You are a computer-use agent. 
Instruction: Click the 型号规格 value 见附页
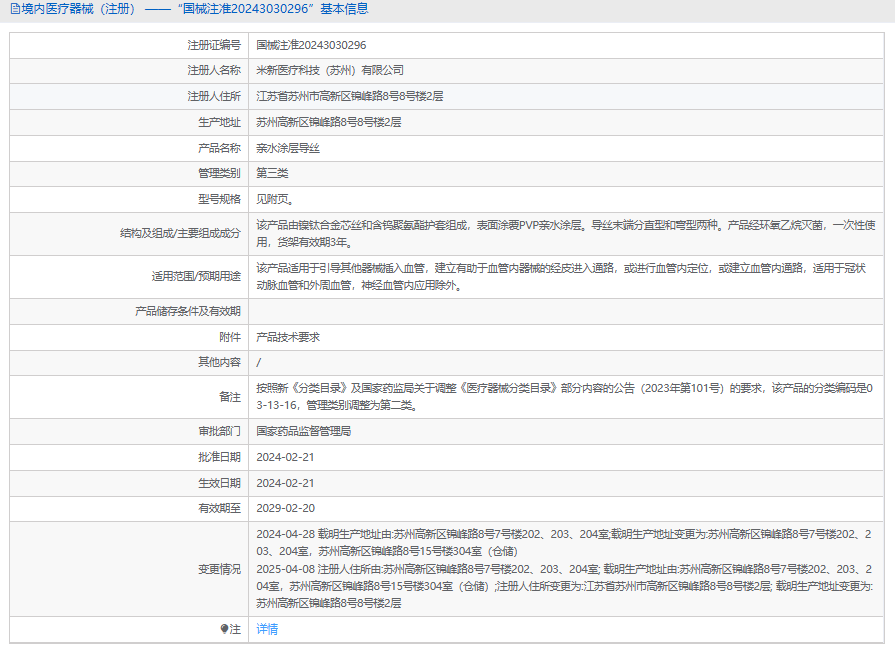(x=272, y=199)
